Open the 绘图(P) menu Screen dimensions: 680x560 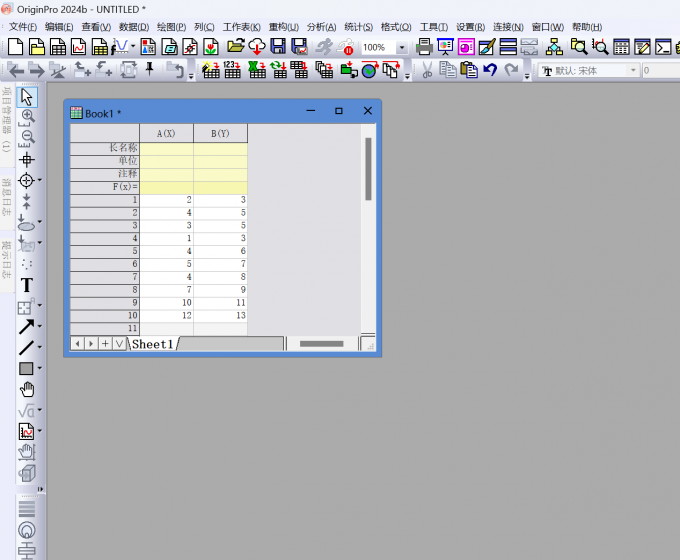tap(171, 27)
